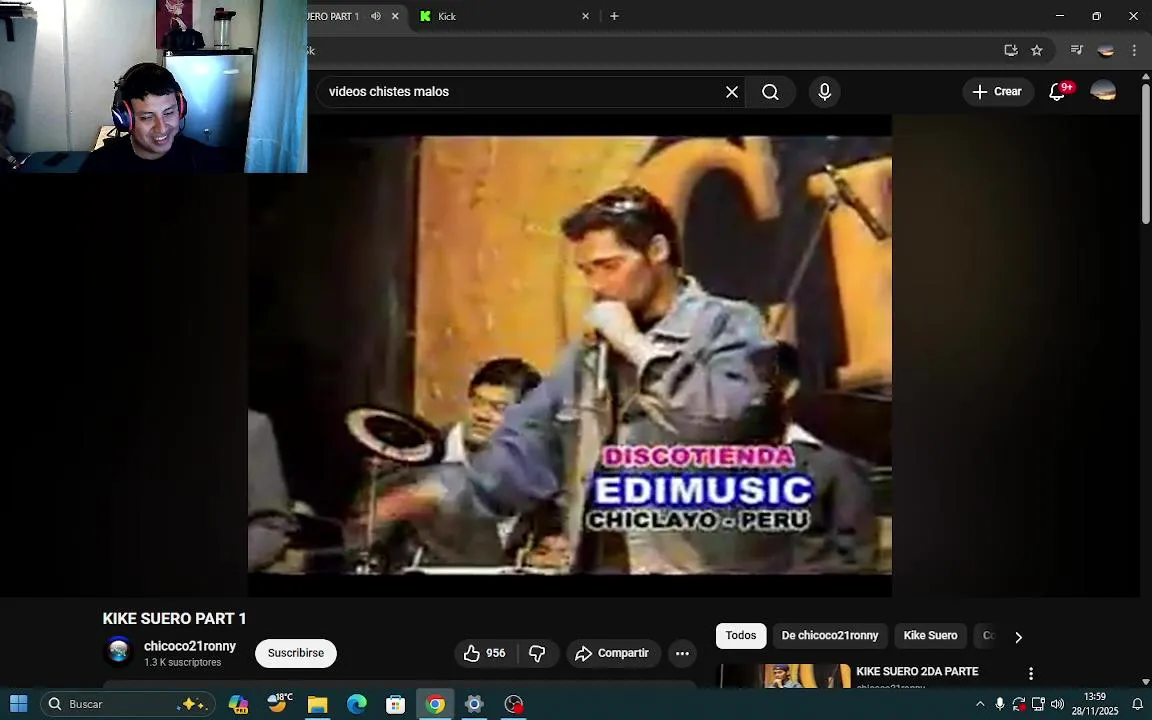
Task: Click the system tray microphone icon
Action: (1000, 705)
